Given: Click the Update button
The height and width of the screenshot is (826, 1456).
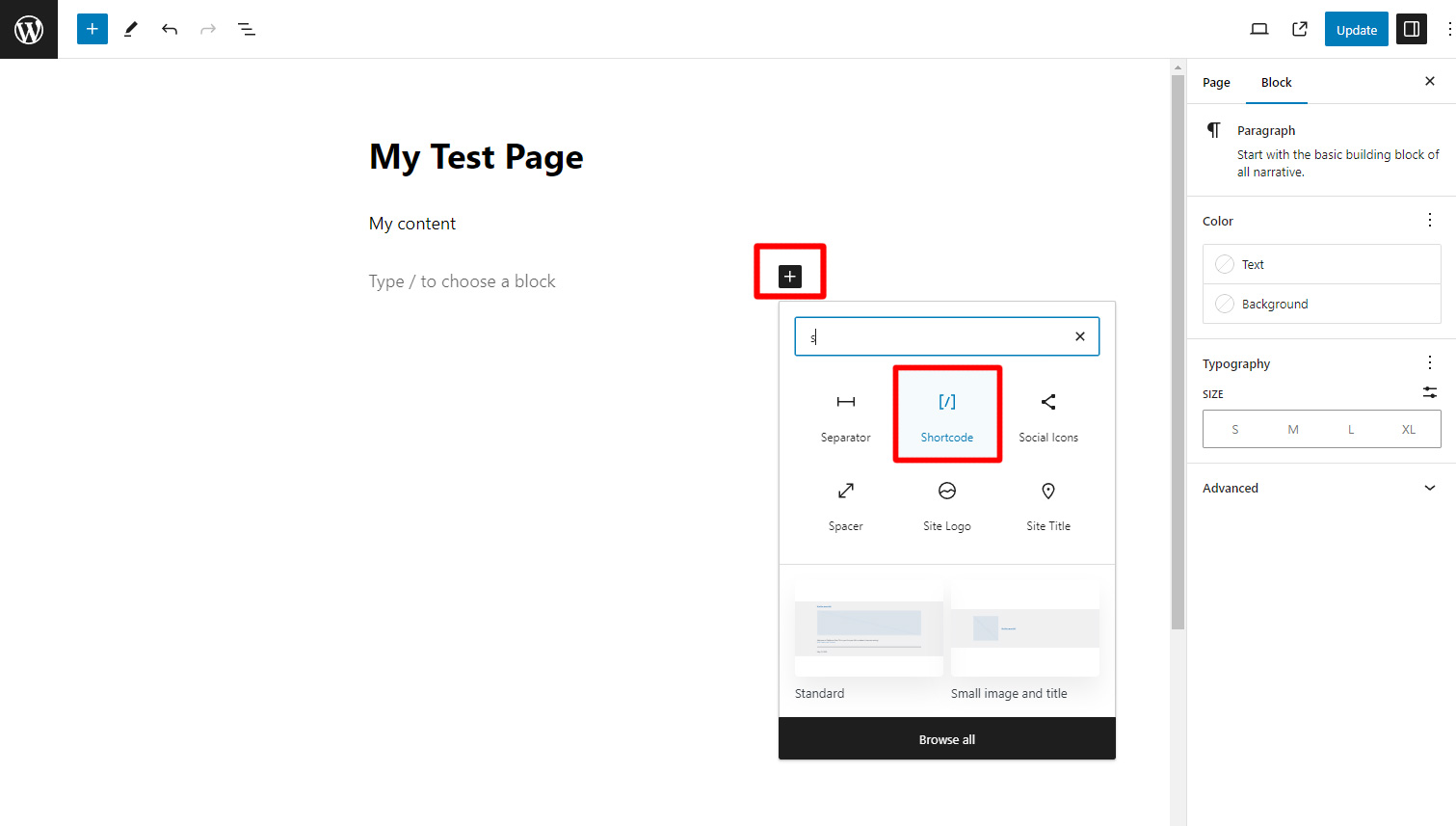Looking at the screenshot, I should point(1356,30).
